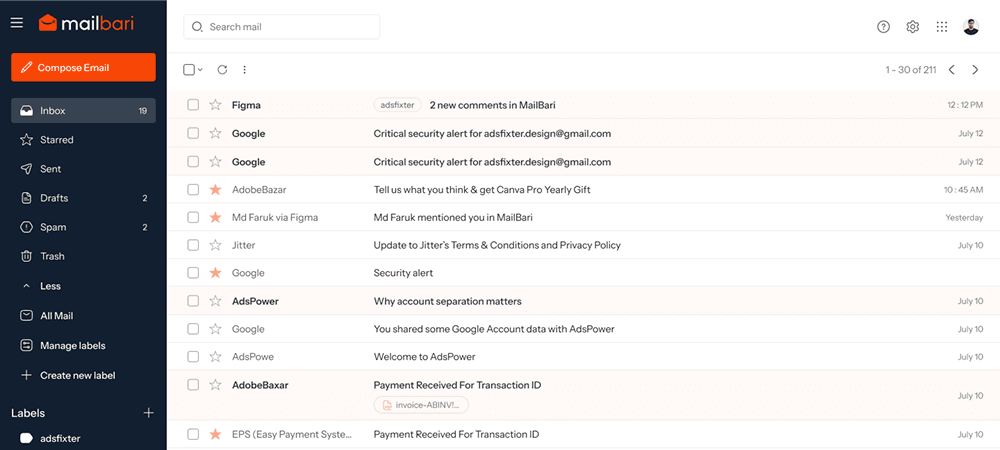Image resolution: width=1000 pixels, height=450 pixels.
Task: Click the adsfixter tag on Figma email
Action: (x=397, y=105)
